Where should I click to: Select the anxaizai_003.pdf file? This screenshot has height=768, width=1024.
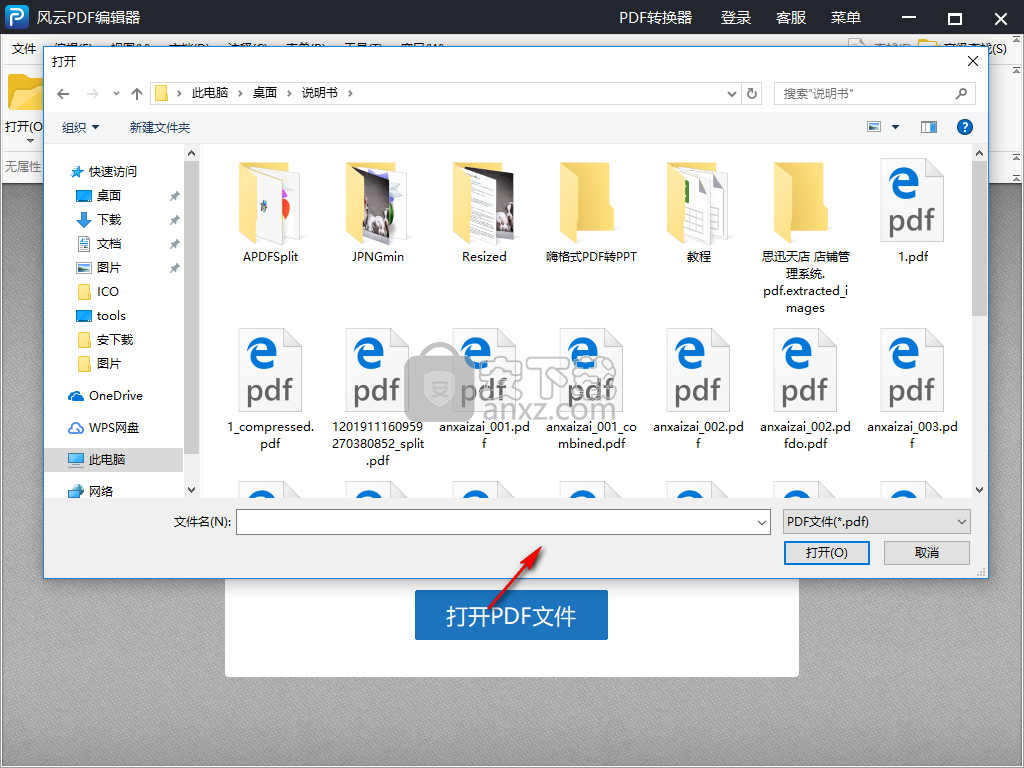click(x=912, y=390)
